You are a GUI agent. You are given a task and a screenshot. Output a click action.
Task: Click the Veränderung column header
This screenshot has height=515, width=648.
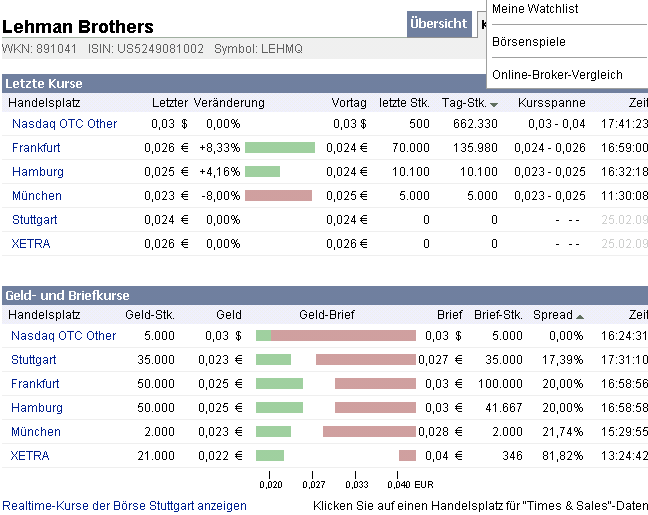[x=229, y=103]
